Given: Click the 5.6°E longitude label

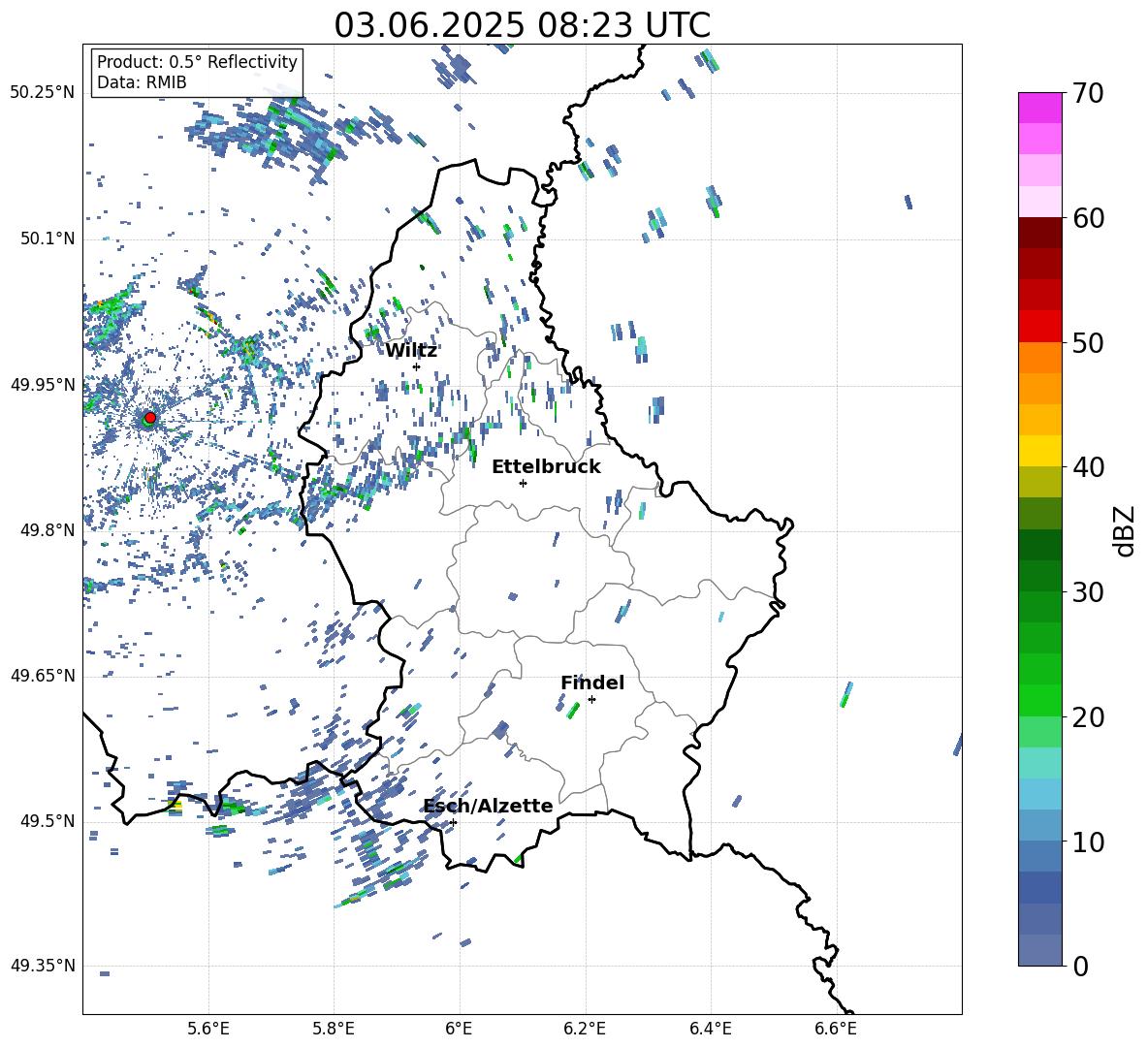Looking at the screenshot, I should [208, 1029].
